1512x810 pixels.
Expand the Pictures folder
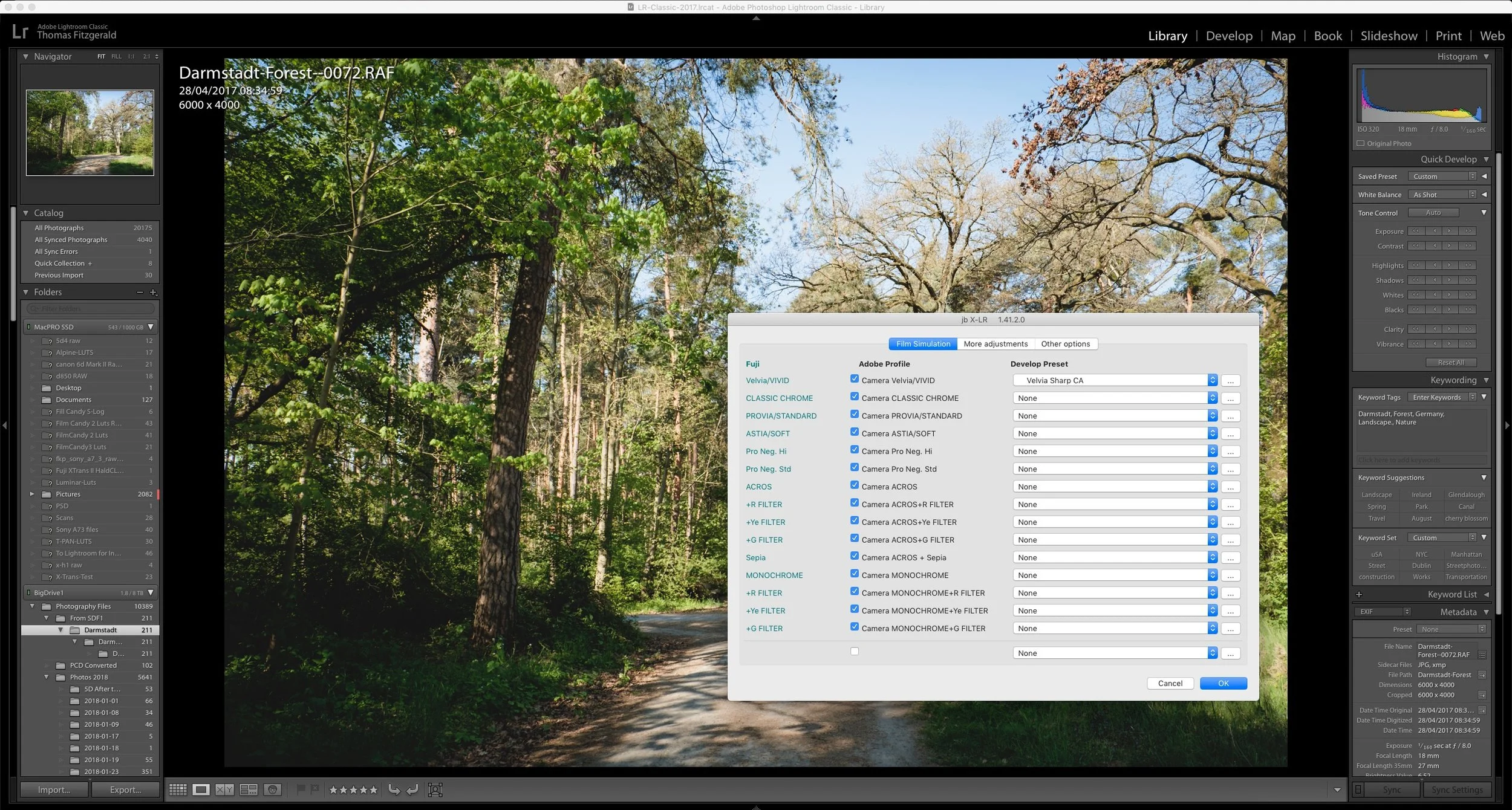tap(32, 494)
